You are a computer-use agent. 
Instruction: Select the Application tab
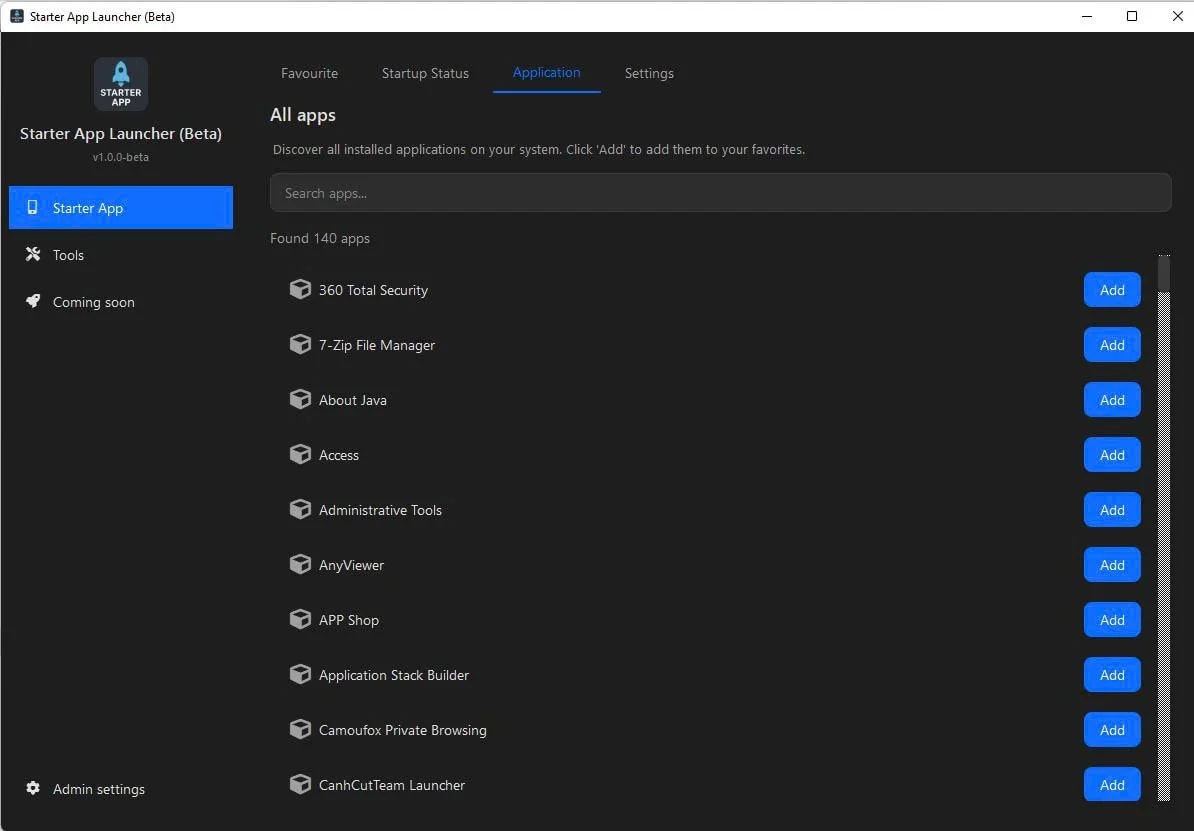click(546, 72)
